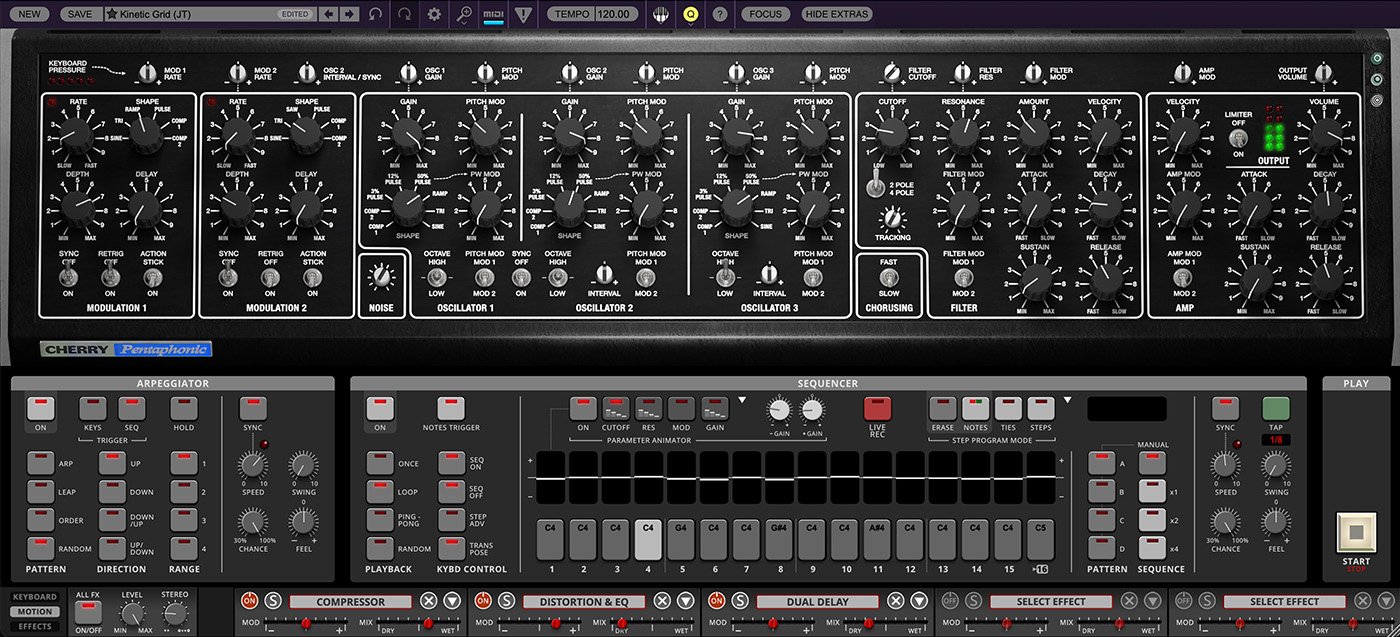Viewport: 1400px width, 637px height.
Task: Remove Dual Delay with X icon
Action: click(x=896, y=601)
